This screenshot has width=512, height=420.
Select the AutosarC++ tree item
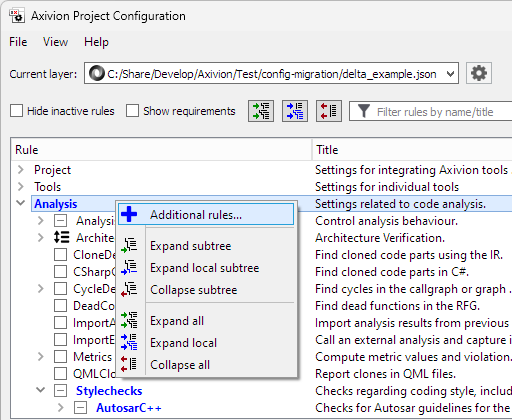coord(129,408)
